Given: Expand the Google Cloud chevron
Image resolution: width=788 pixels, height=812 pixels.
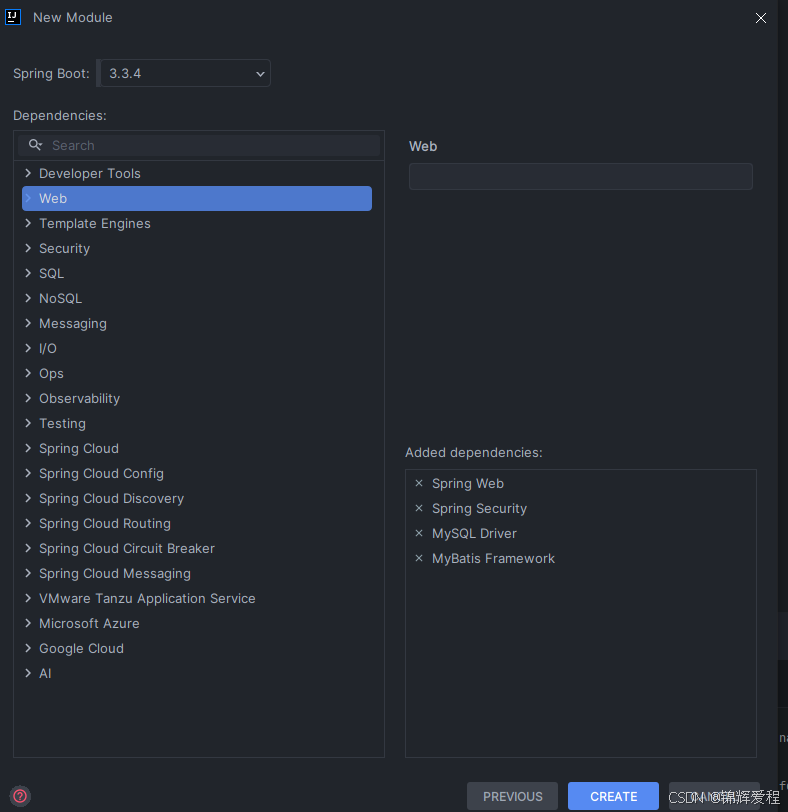Looking at the screenshot, I should click(28, 648).
